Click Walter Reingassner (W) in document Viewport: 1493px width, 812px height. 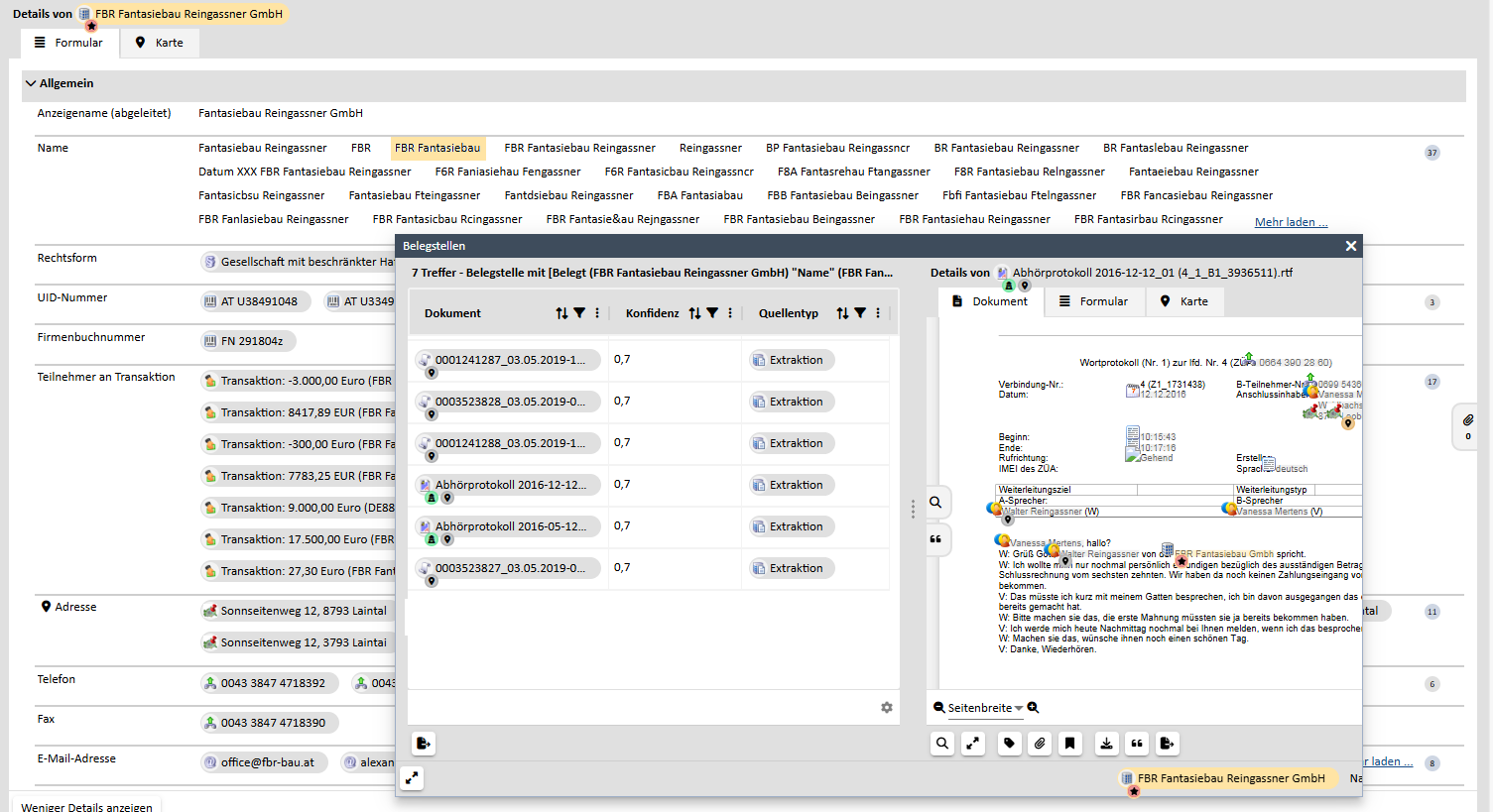pyautogui.click(x=1050, y=512)
